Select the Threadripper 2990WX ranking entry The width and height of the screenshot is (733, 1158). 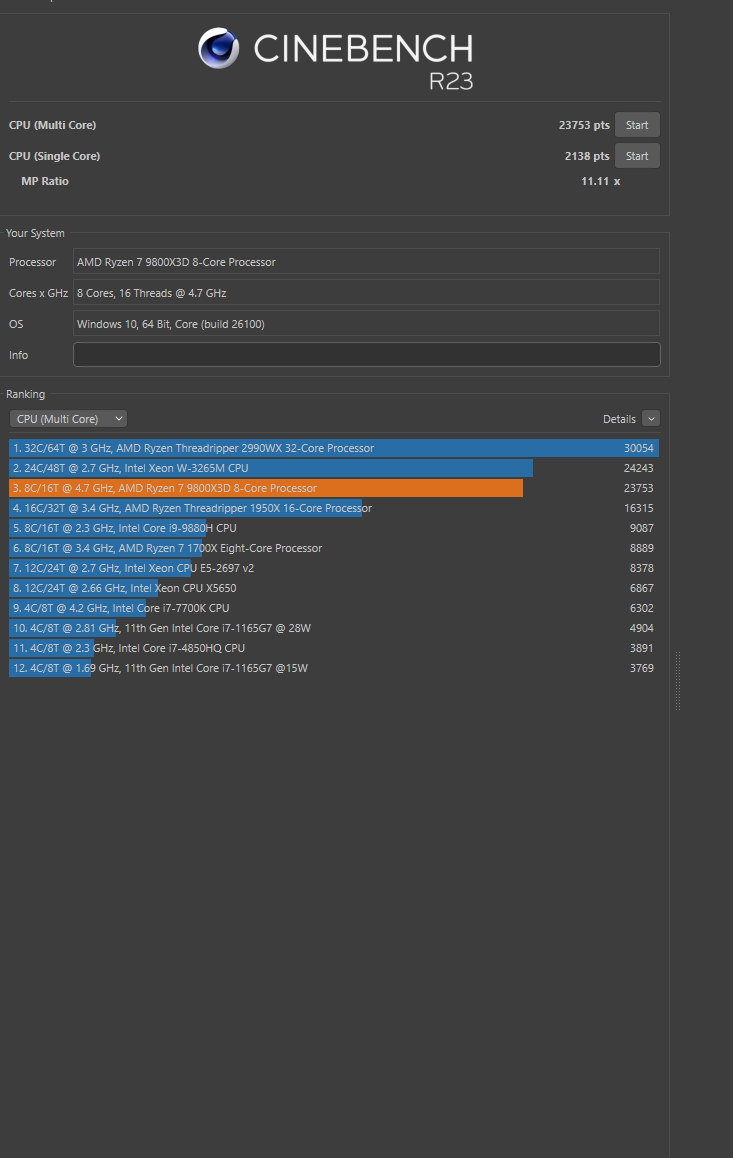pos(333,448)
